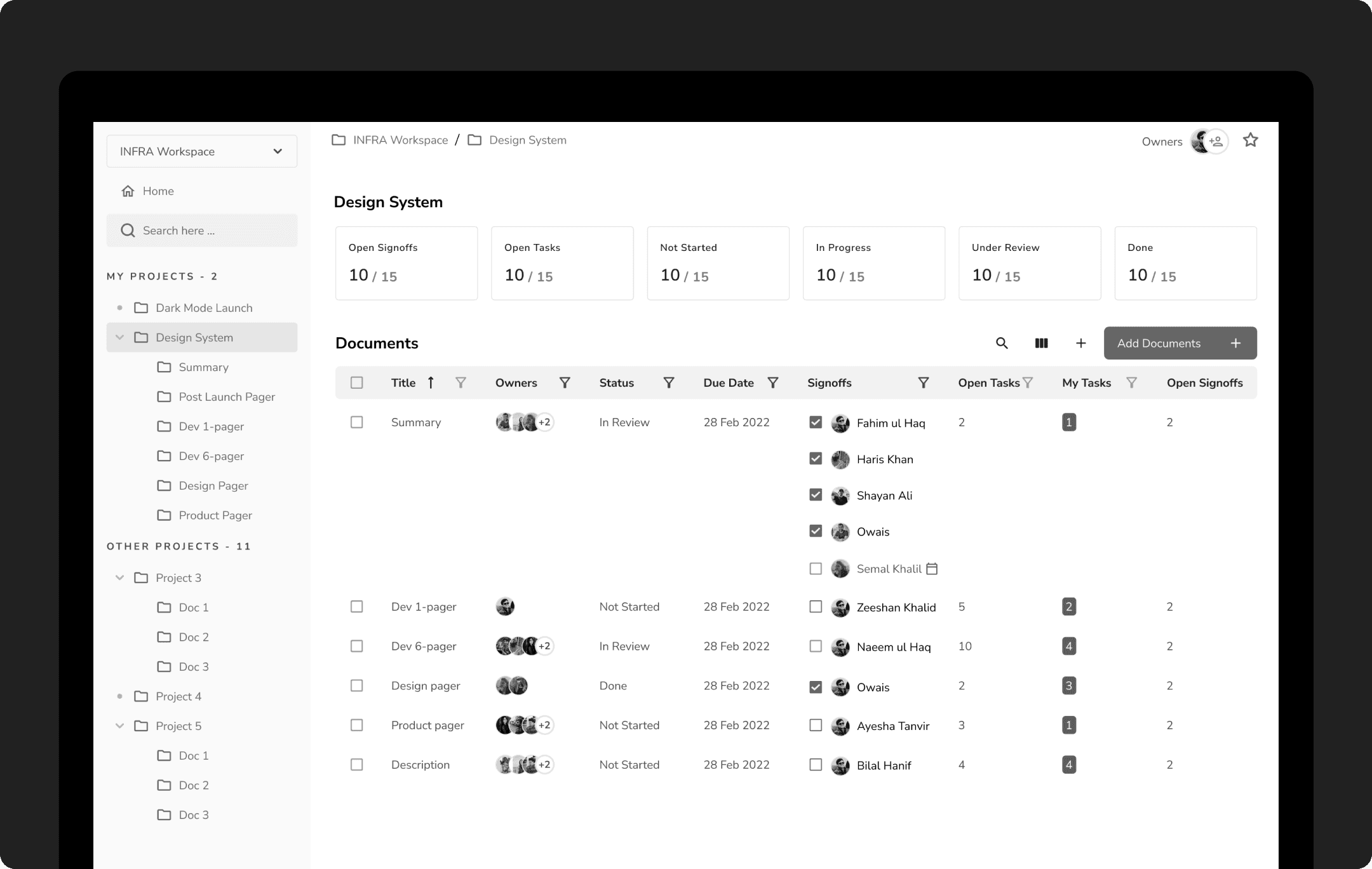The height and width of the screenshot is (869, 1372).
Task: Go to Home in sidebar
Action: (x=158, y=191)
